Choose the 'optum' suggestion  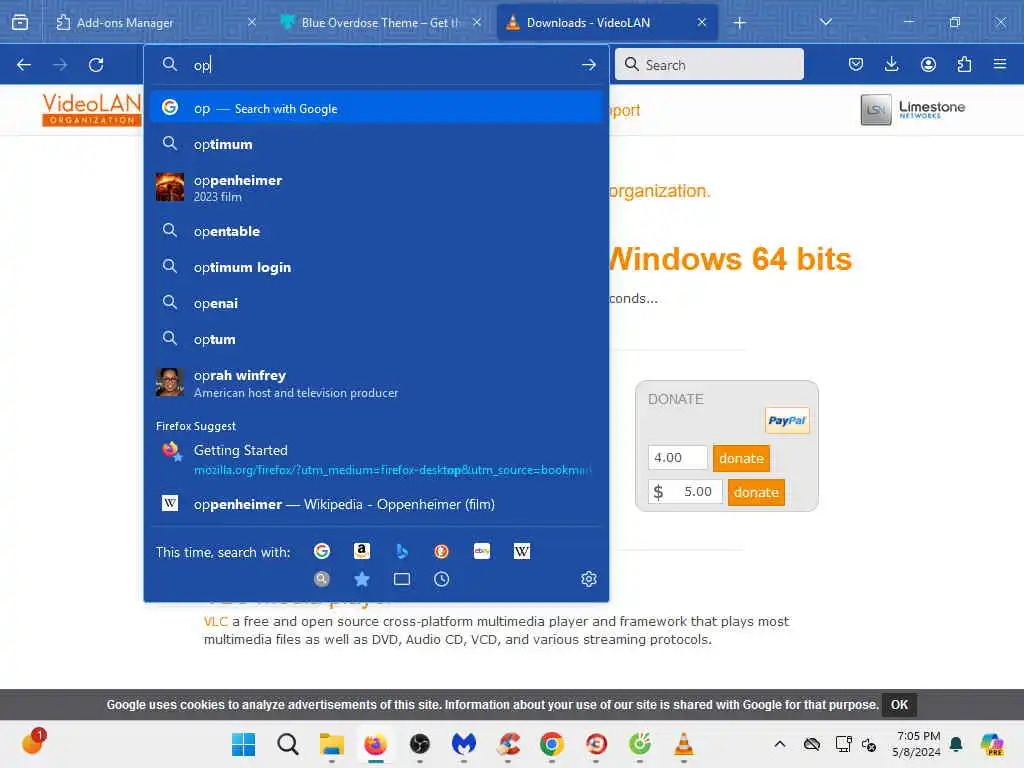(x=376, y=340)
